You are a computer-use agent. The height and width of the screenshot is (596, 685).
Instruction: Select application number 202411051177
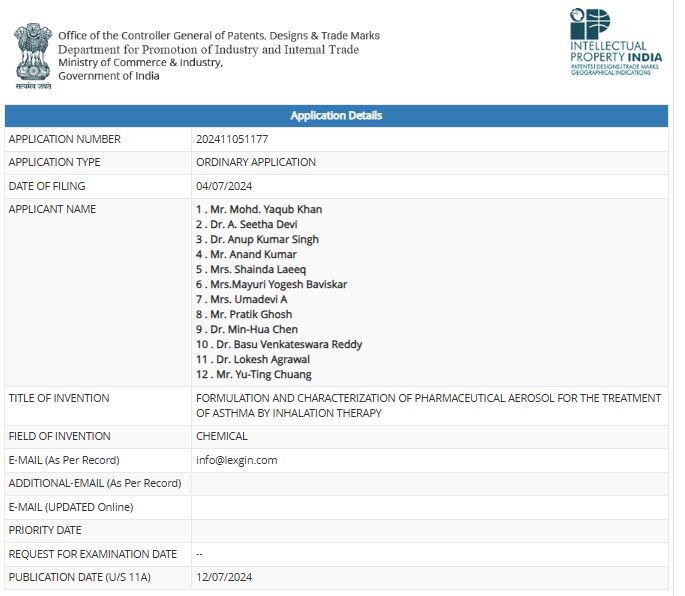tap(232, 139)
